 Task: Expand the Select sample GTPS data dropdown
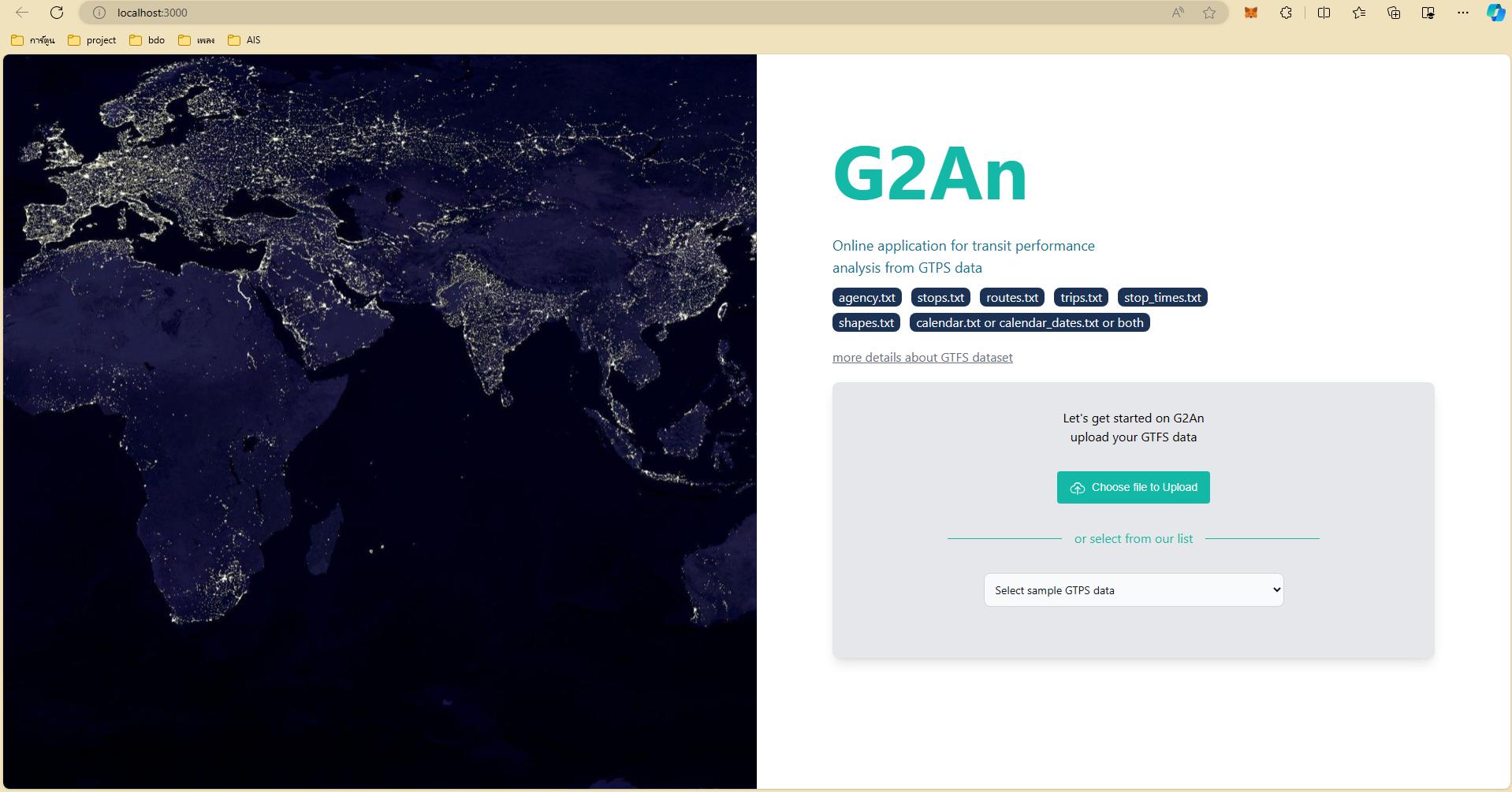(x=1134, y=590)
